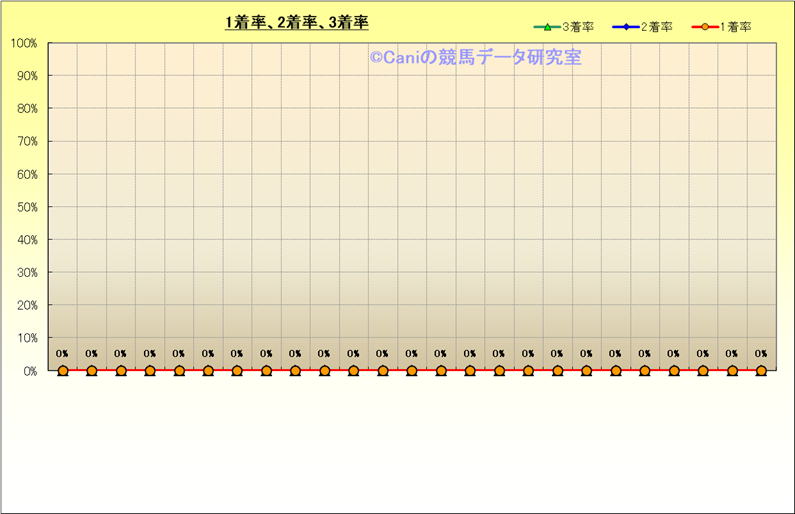Select the leftmost 0% data label above markers
795x514 pixels.
click(62, 353)
